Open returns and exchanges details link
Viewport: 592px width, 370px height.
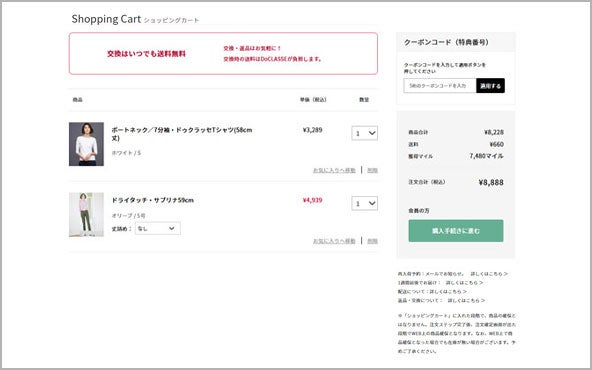click(x=466, y=301)
